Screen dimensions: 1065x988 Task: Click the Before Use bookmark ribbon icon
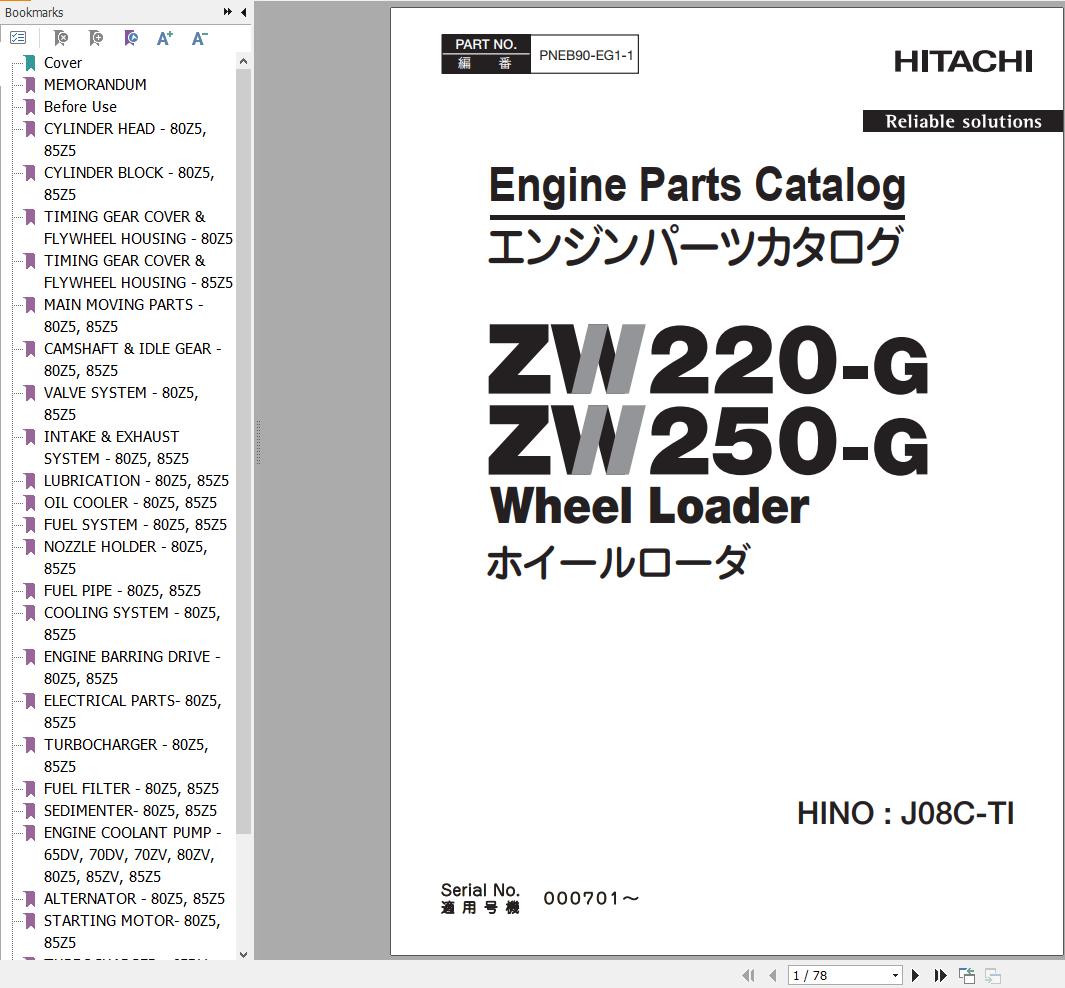pos(30,107)
